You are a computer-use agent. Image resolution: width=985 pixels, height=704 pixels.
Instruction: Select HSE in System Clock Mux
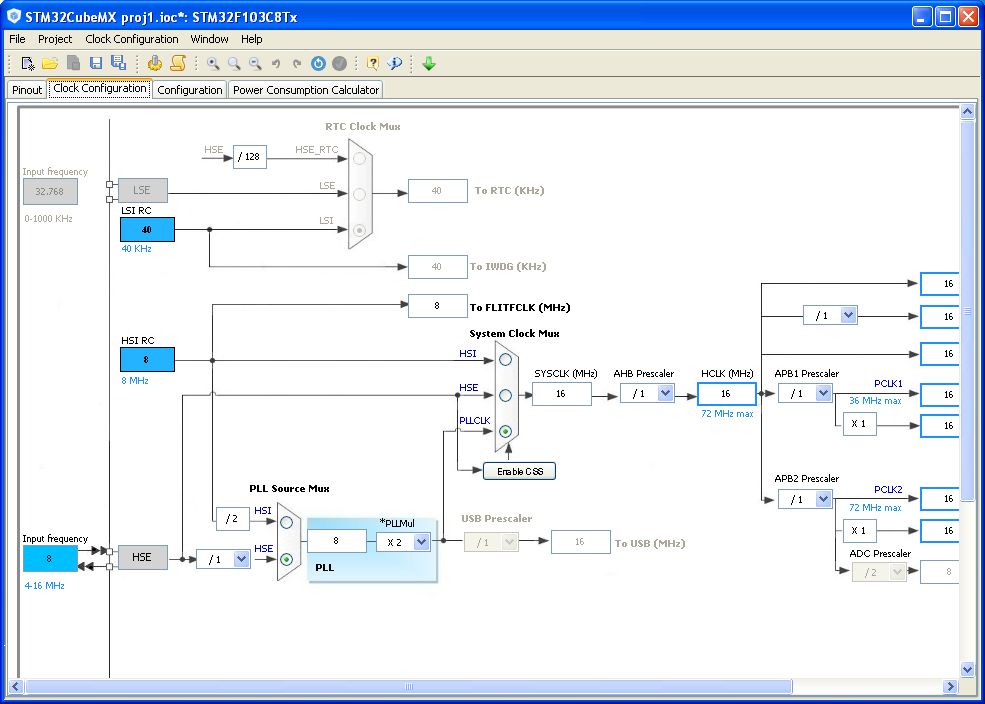click(x=505, y=396)
